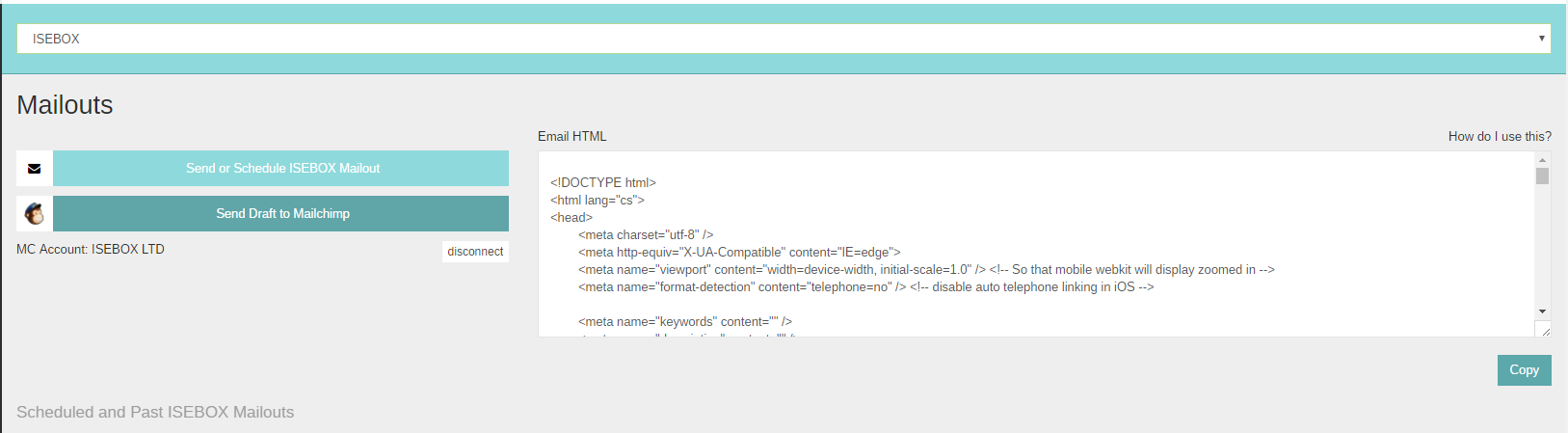Click the ISEBOX dropdown arrow

click(1542, 39)
